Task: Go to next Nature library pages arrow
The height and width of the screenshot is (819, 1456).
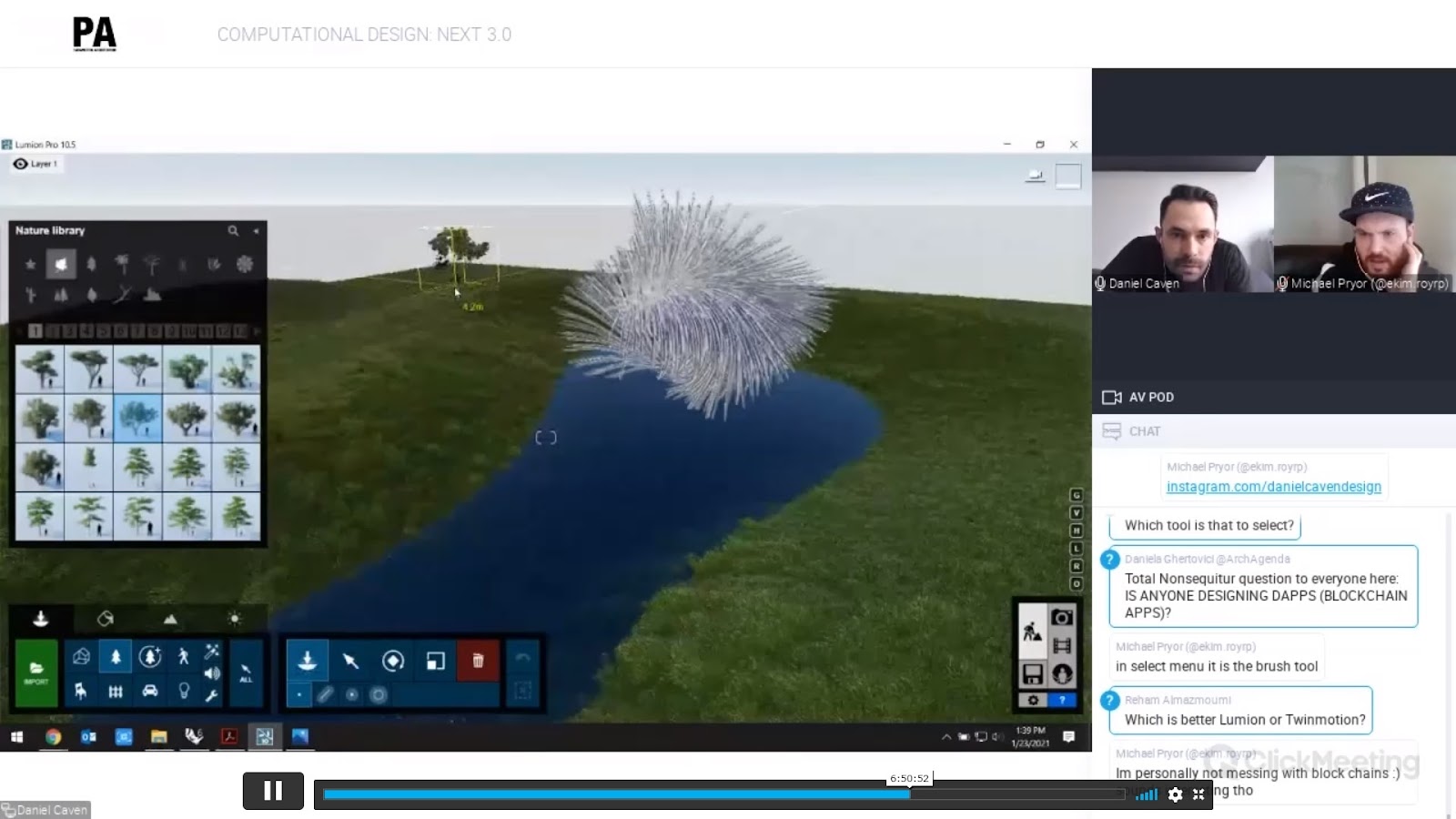Action: (257, 331)
